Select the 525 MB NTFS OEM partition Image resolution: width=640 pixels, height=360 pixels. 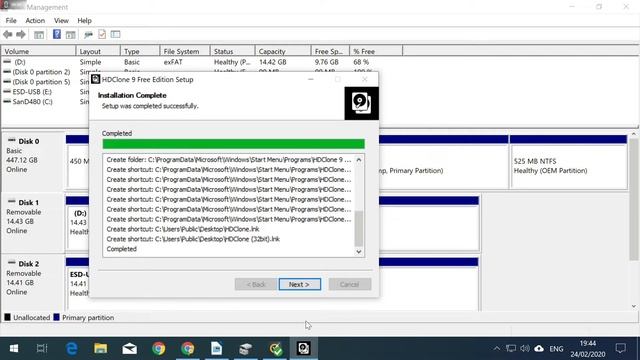click(x=568, y=162)
